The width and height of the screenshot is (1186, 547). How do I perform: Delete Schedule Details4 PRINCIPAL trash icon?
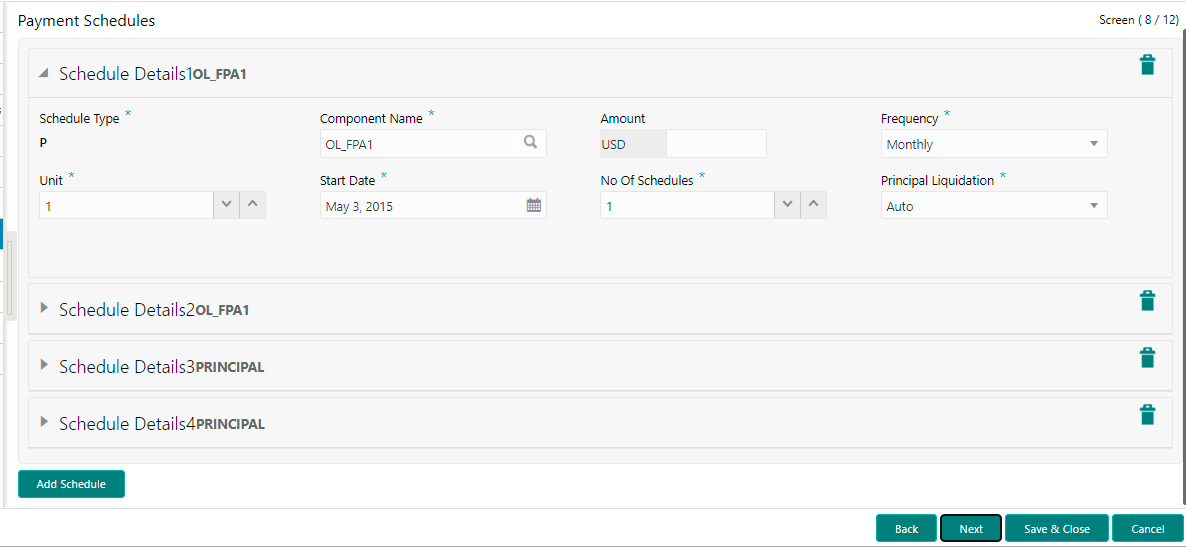coord(1147,415)
